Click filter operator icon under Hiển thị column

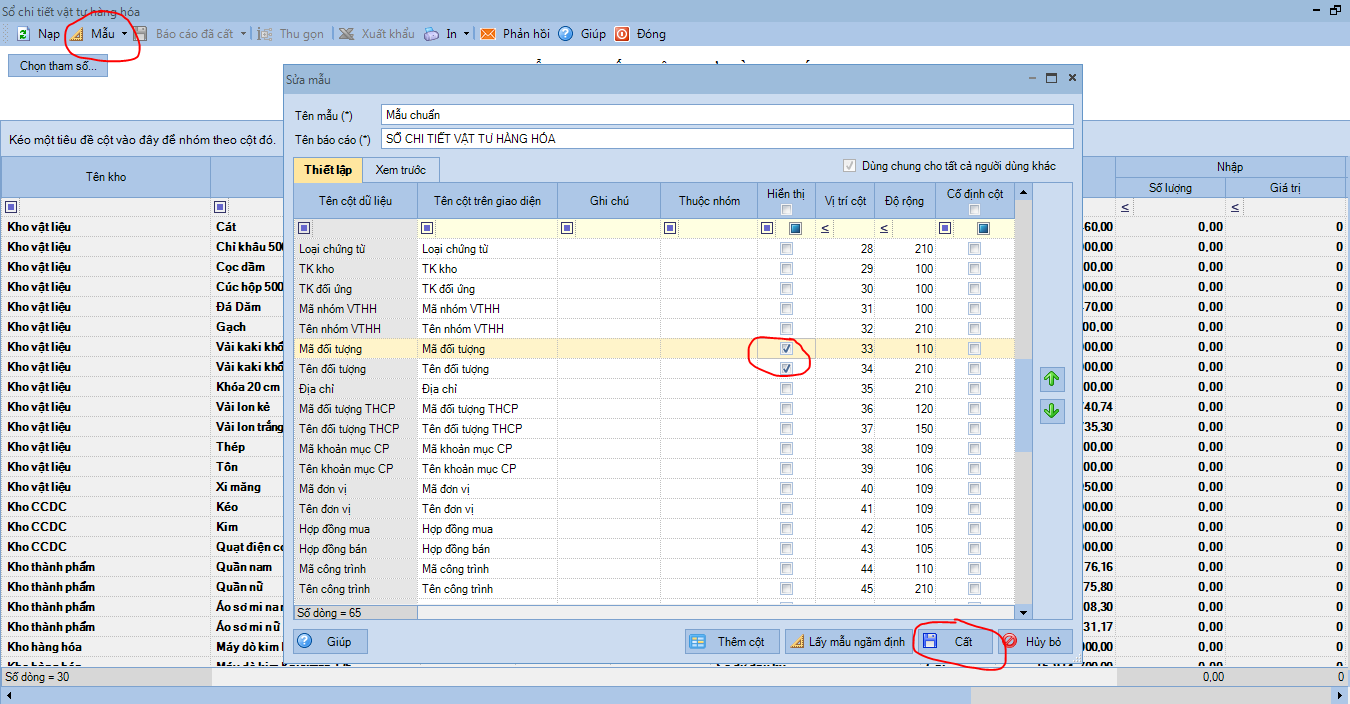[x=767, y=228]
